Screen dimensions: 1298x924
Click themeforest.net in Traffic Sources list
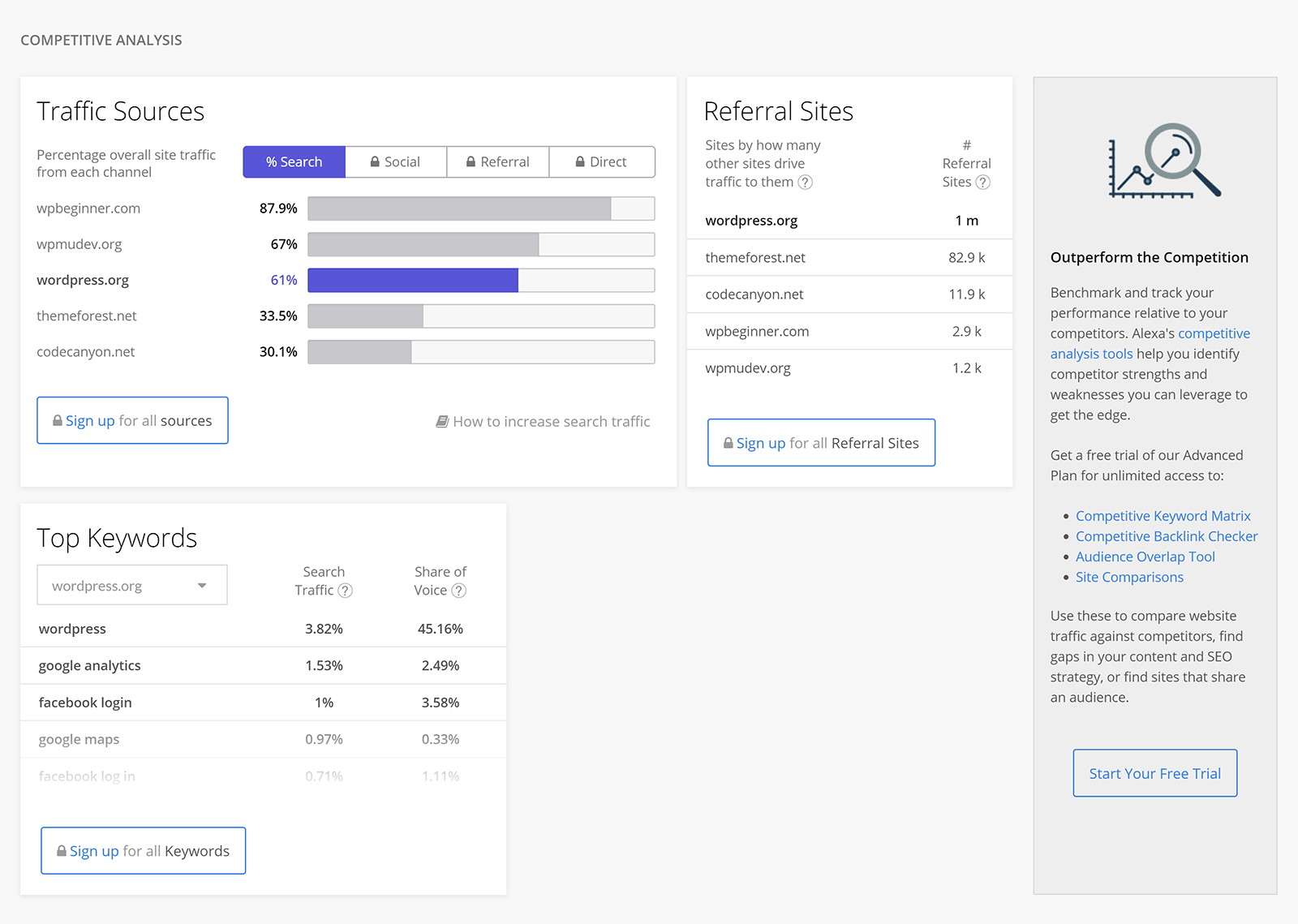87,316
